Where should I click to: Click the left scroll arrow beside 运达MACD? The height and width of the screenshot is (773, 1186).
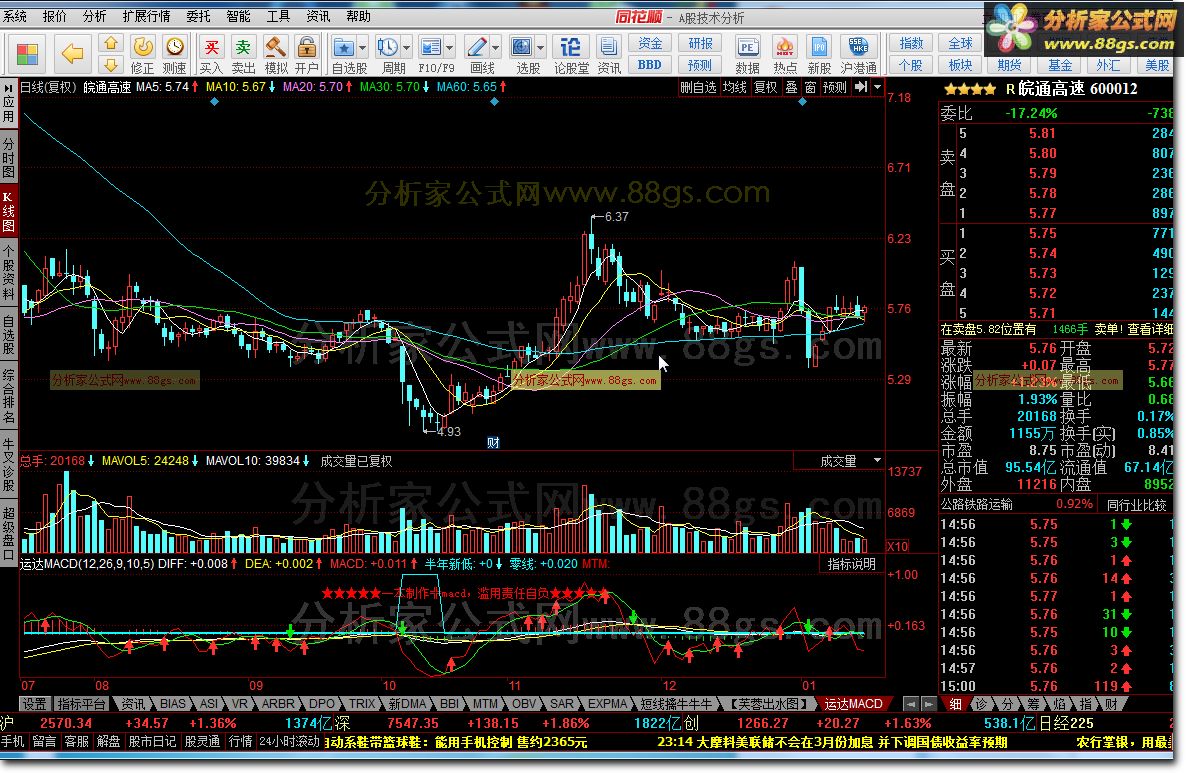point(912,704)
